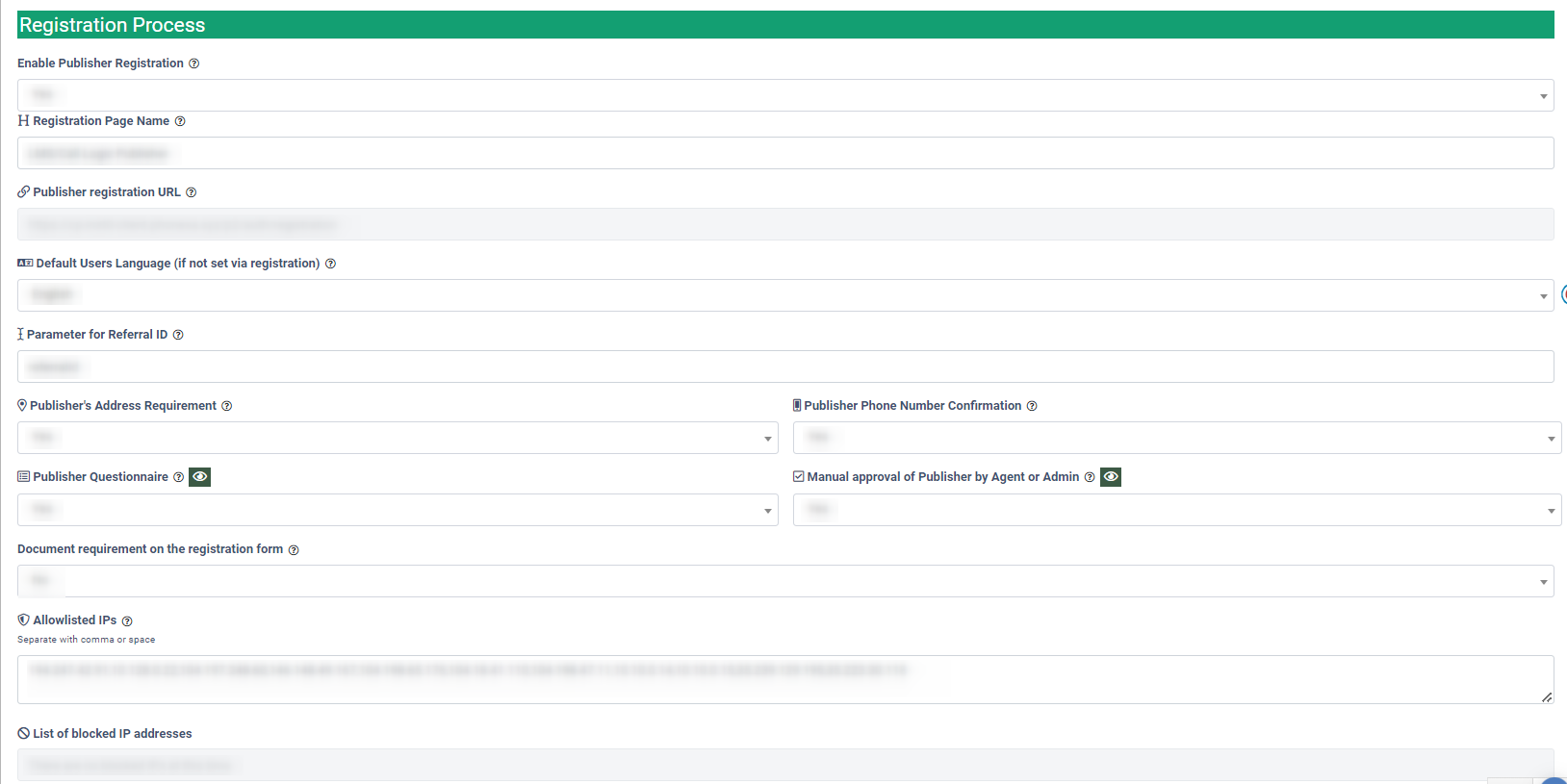Image resolution: width=1567 pixels, height=784 pixels.
Task: Click help icon next to Default Users Language
Action: (x=330, y=264)
